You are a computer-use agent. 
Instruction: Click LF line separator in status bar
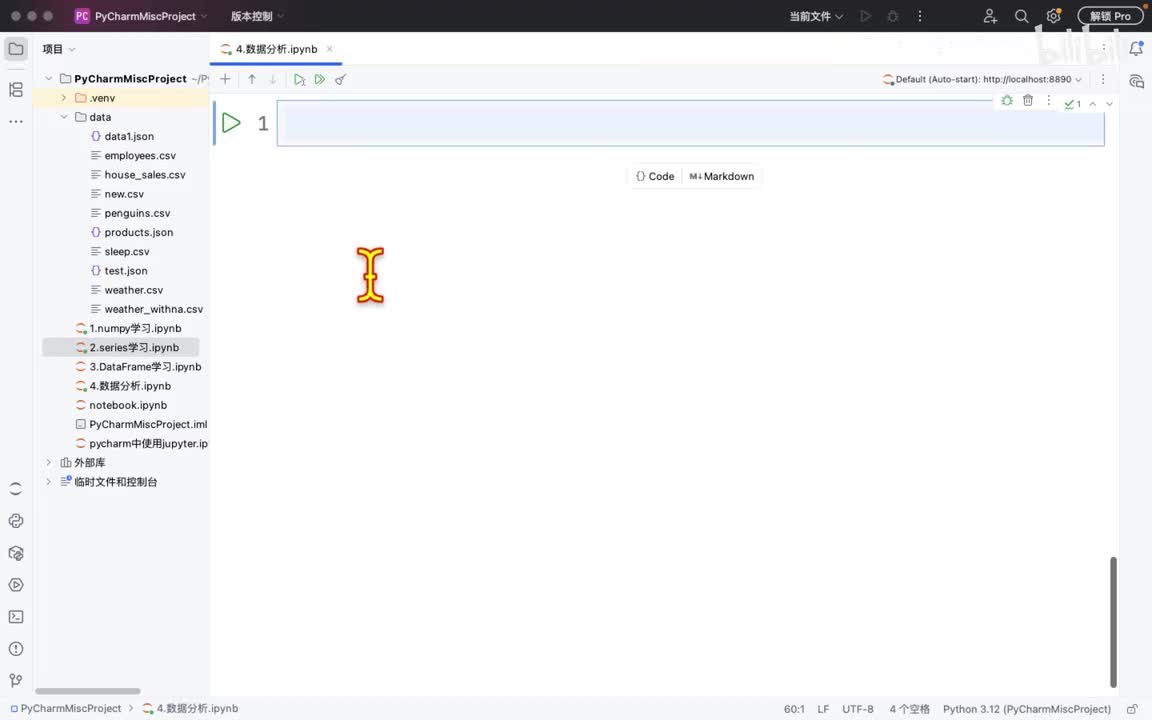[823, 709]
